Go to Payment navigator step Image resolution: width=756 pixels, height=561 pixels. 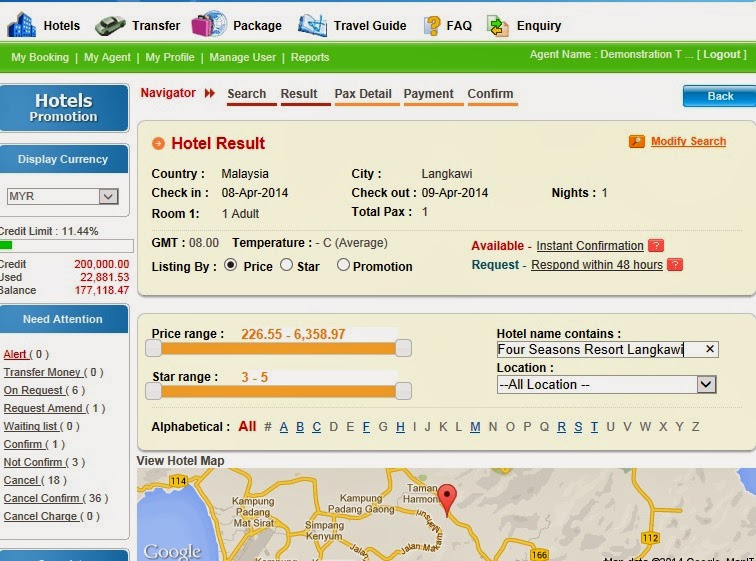[x=429, y=94]
